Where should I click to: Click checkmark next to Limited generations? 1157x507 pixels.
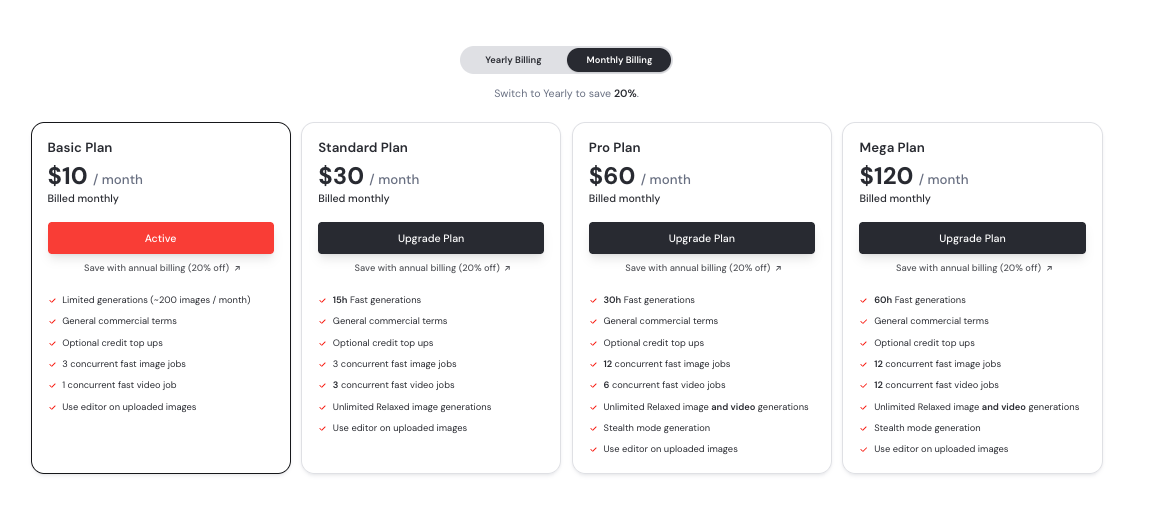52,300
